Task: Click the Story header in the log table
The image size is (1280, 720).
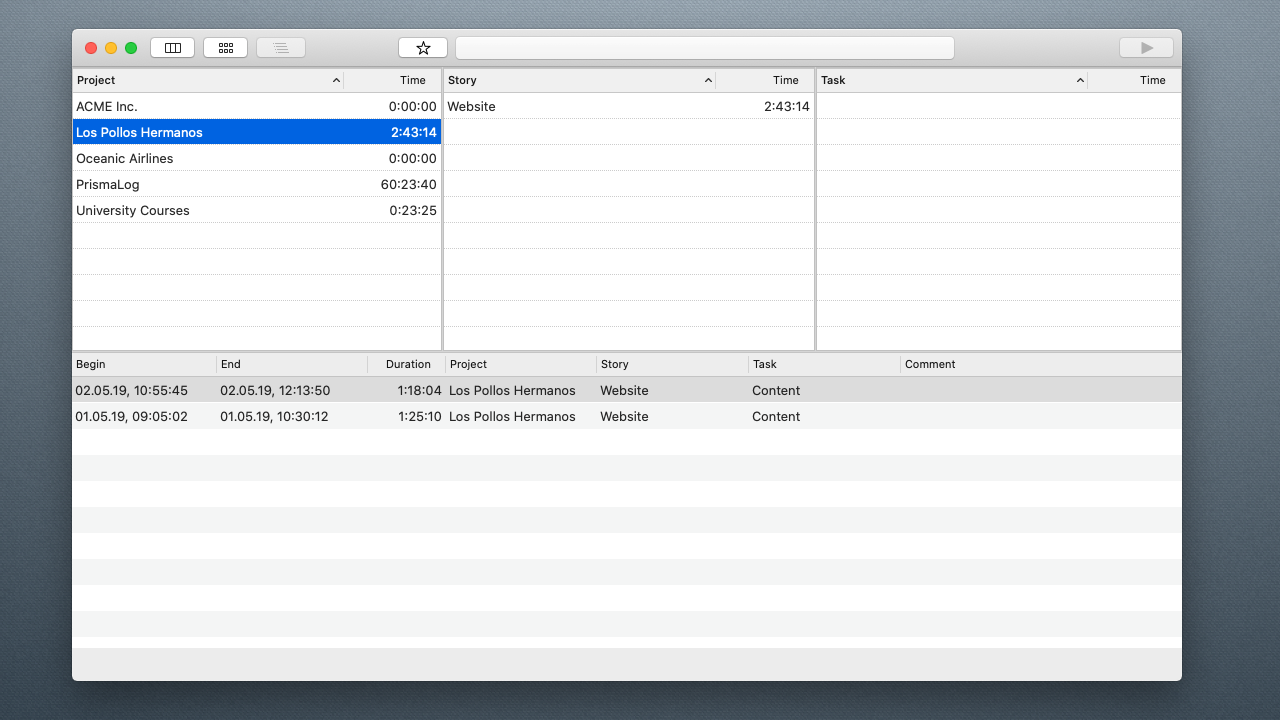Action: (672, 364)
